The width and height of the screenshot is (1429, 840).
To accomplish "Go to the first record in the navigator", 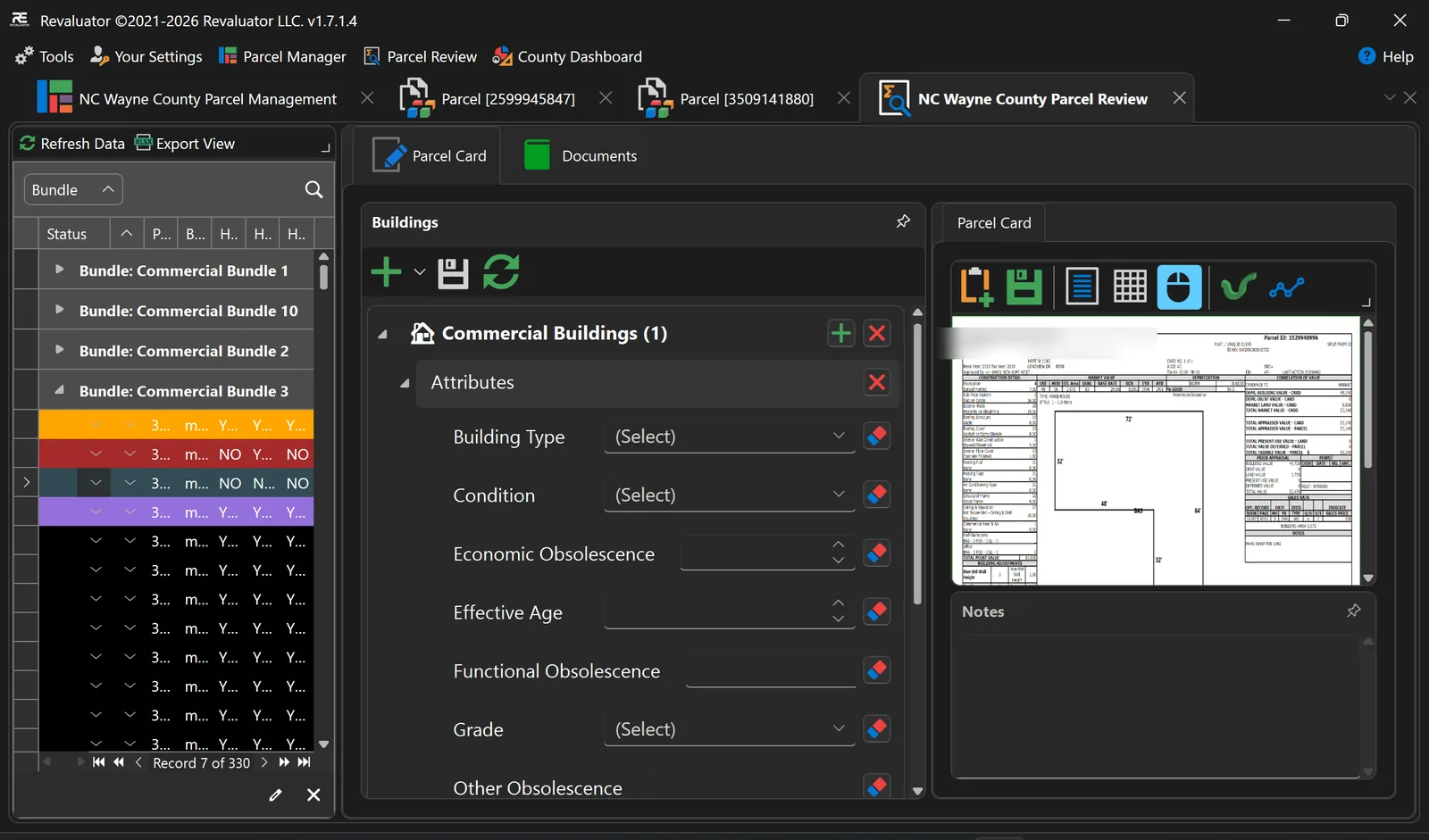I will pos(98,762).
